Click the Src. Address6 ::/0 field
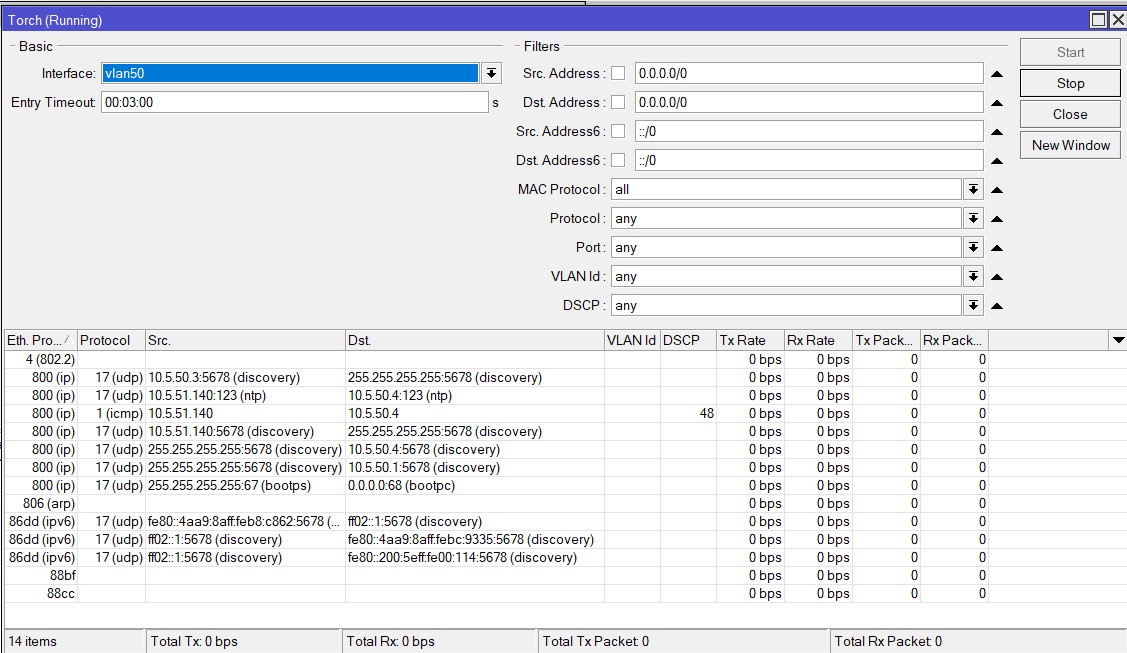 coord(809,131)
